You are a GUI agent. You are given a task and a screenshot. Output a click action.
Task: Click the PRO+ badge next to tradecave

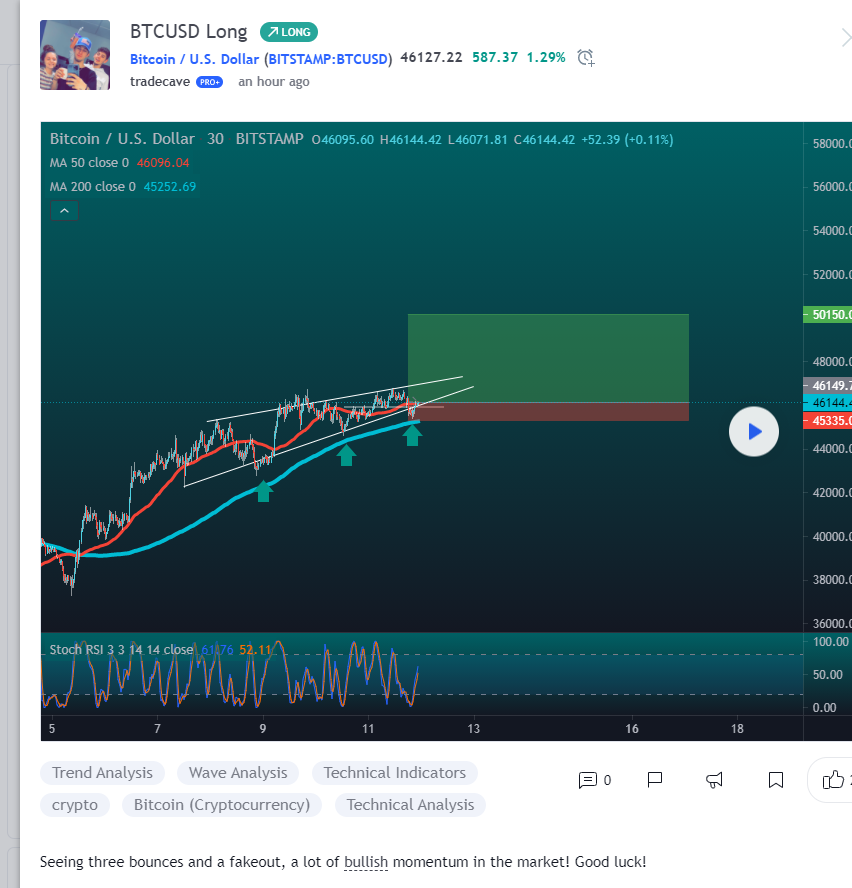pyautogui.click(x=209, y=82)
